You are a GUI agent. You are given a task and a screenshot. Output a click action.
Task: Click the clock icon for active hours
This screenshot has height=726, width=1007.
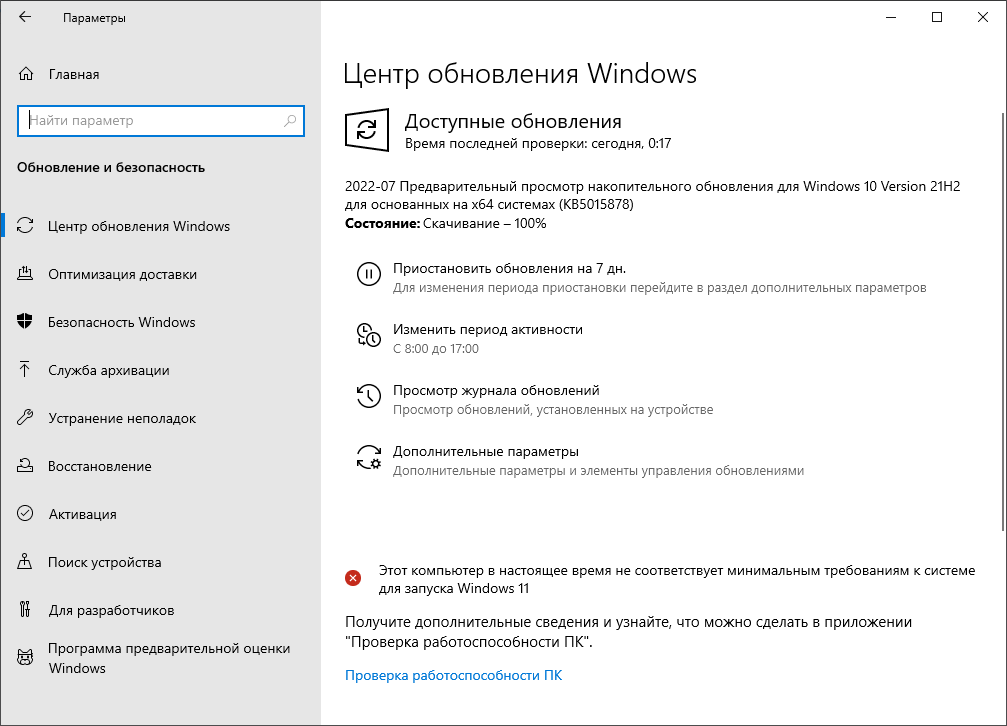click(x=368, y=335)
